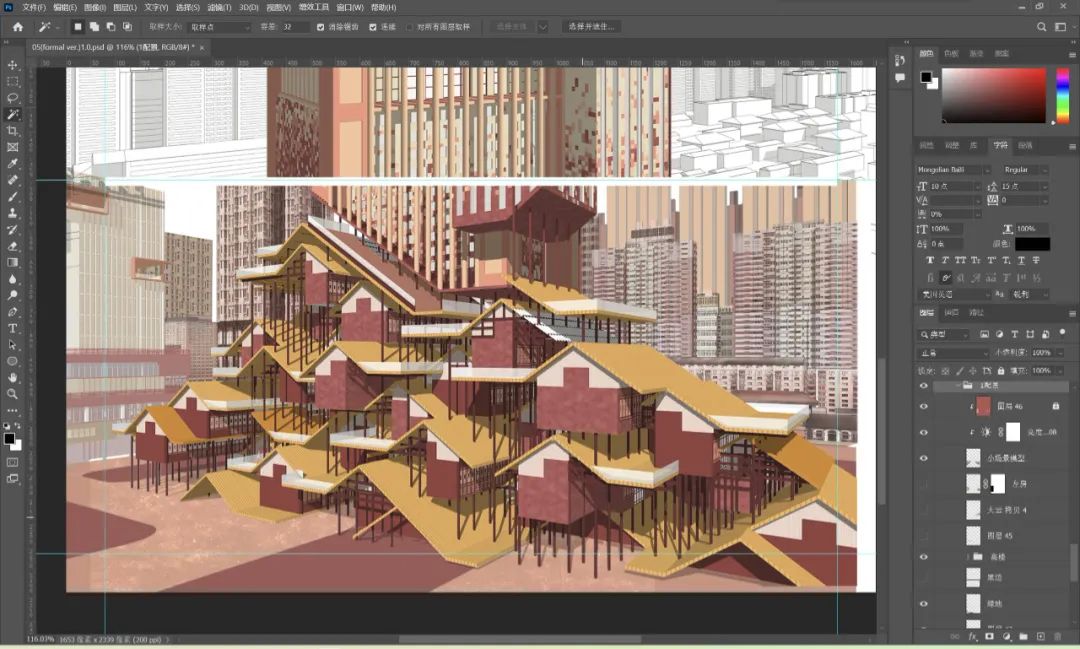Select the Dodge tool
The image size is (1080, 649).
coord(12,296)
